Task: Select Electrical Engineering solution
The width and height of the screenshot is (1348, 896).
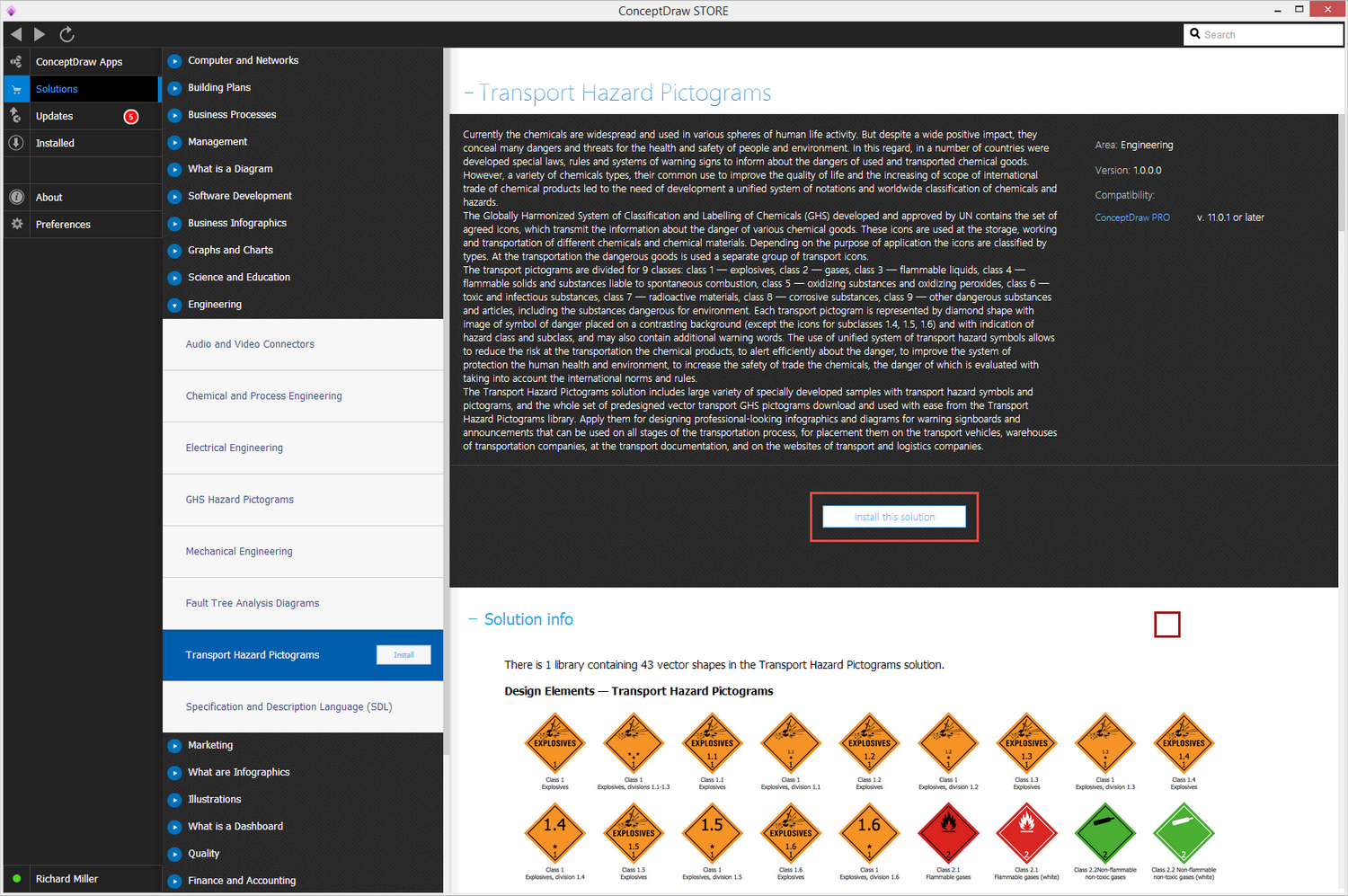Action: point(303,448)
